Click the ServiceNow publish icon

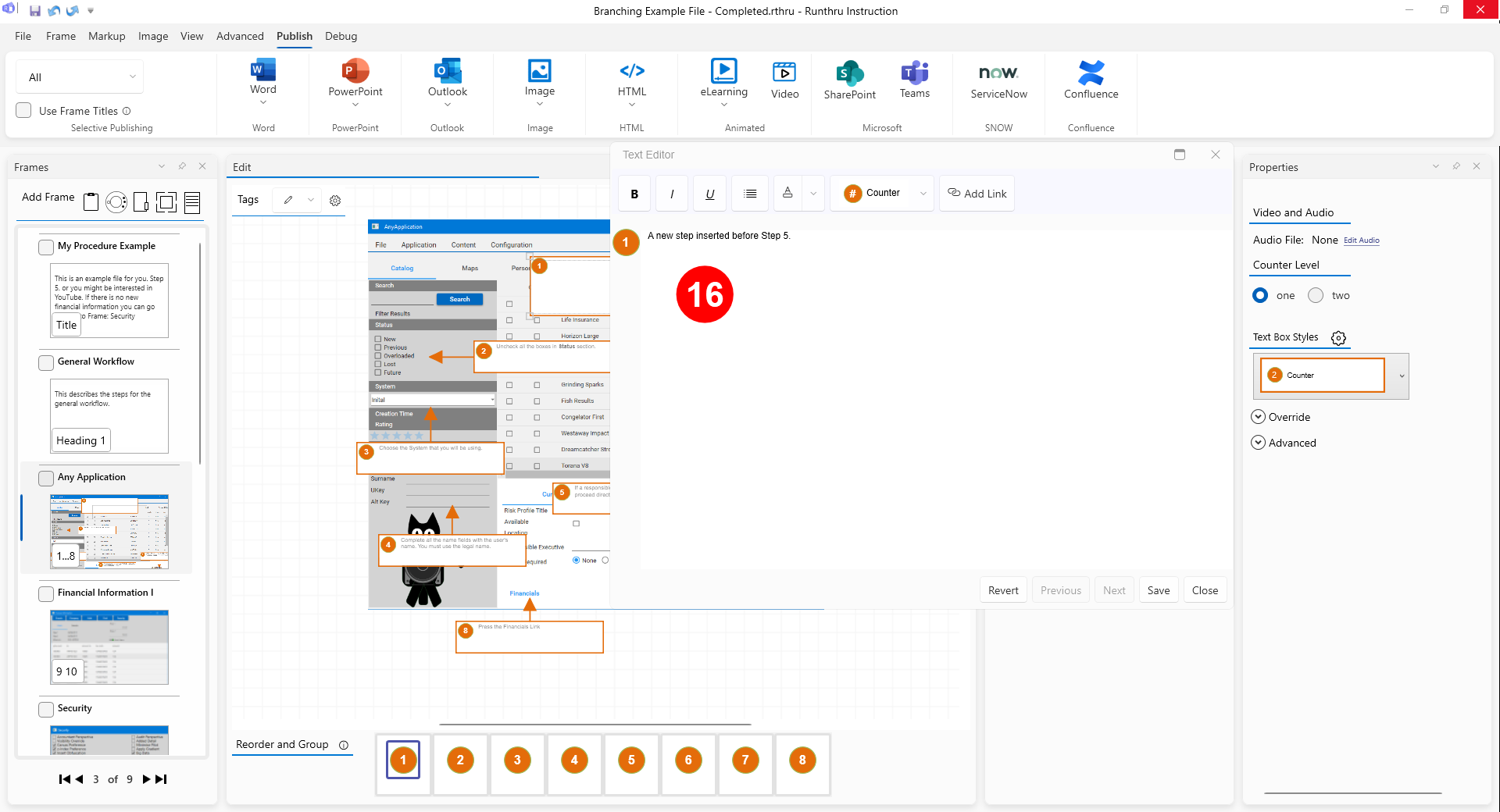point(998,73)
